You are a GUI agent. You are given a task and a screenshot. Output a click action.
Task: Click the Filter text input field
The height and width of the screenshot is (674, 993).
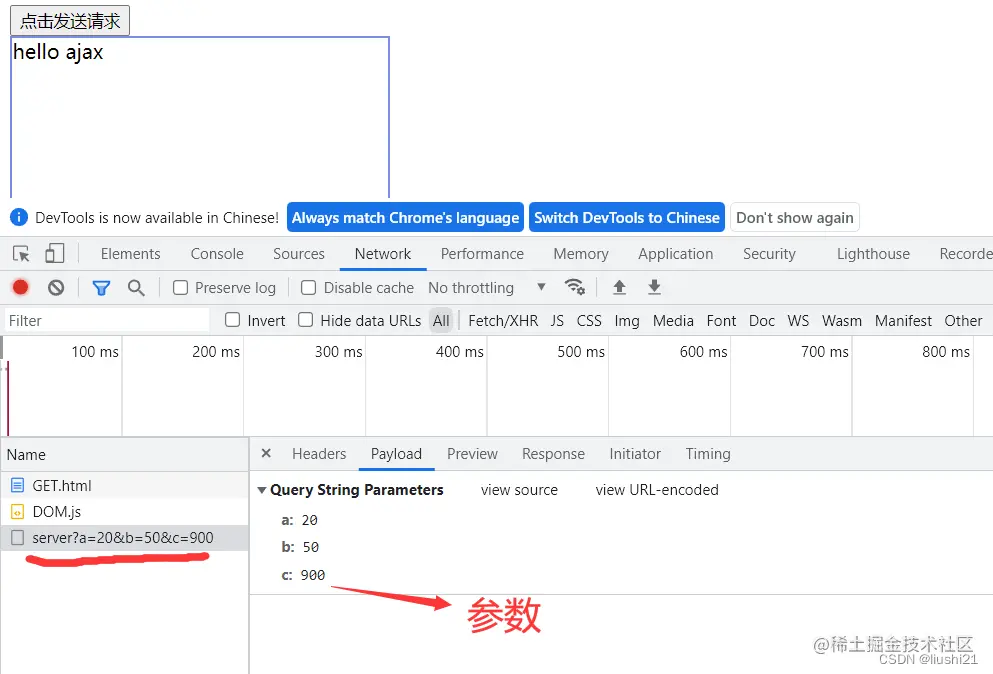pyautogui.click(x=107, y=321)
